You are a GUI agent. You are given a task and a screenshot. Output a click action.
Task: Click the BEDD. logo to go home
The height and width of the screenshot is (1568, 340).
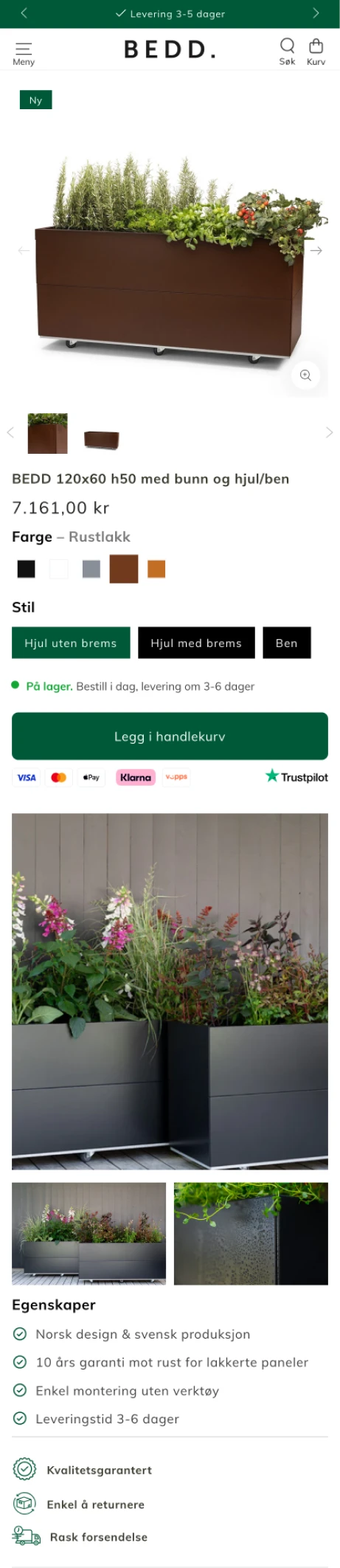tap(170, 49)
